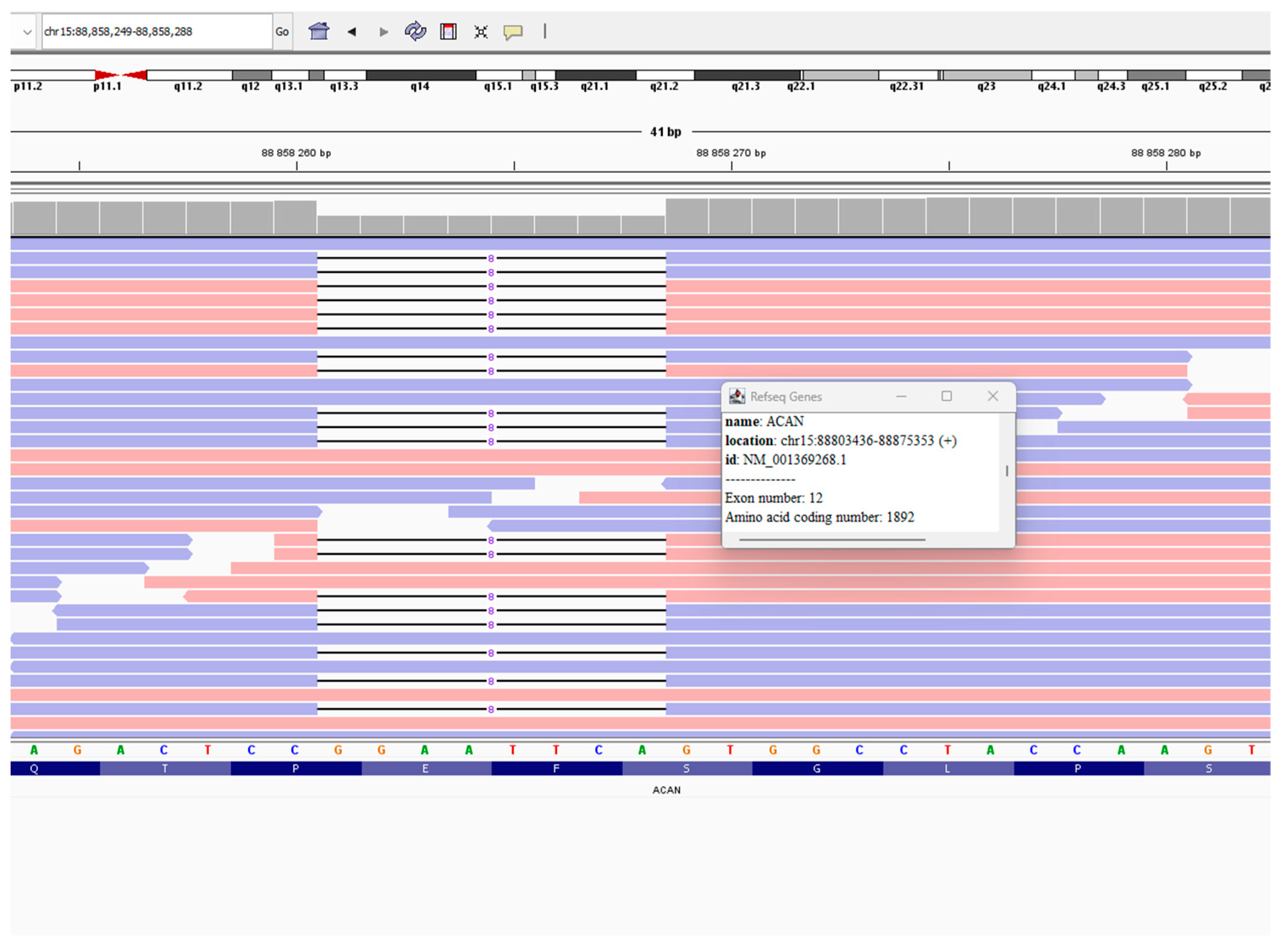1288x951 pixels.
Task: Click the resize tracks to fit icon
Action: [481, 32]
